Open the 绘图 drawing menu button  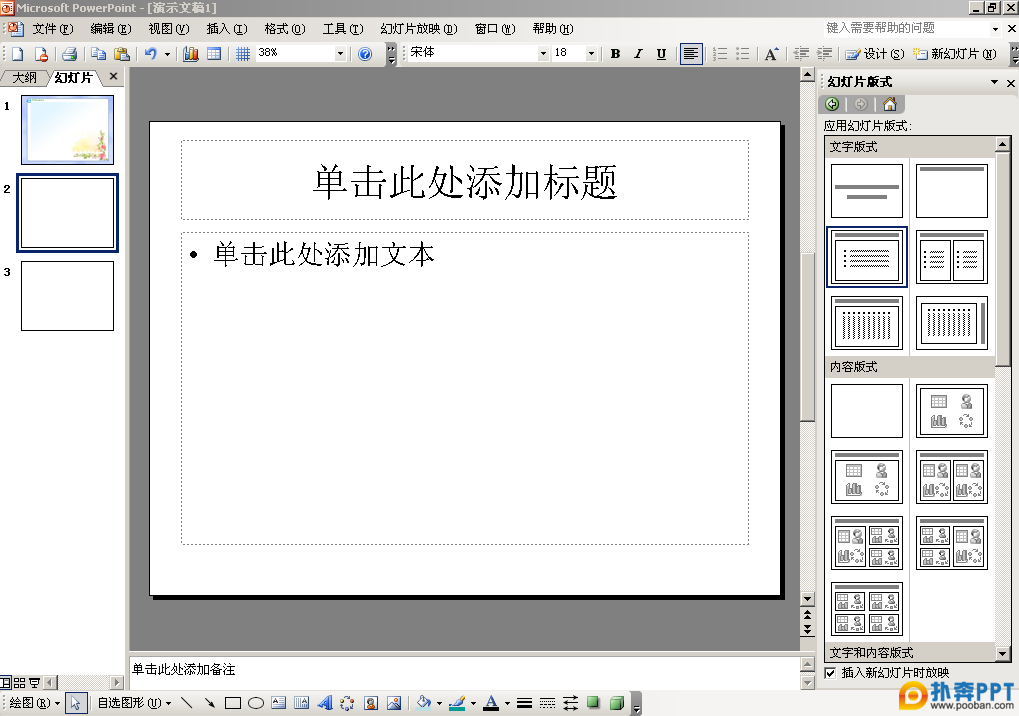click(x=34, y=702)
